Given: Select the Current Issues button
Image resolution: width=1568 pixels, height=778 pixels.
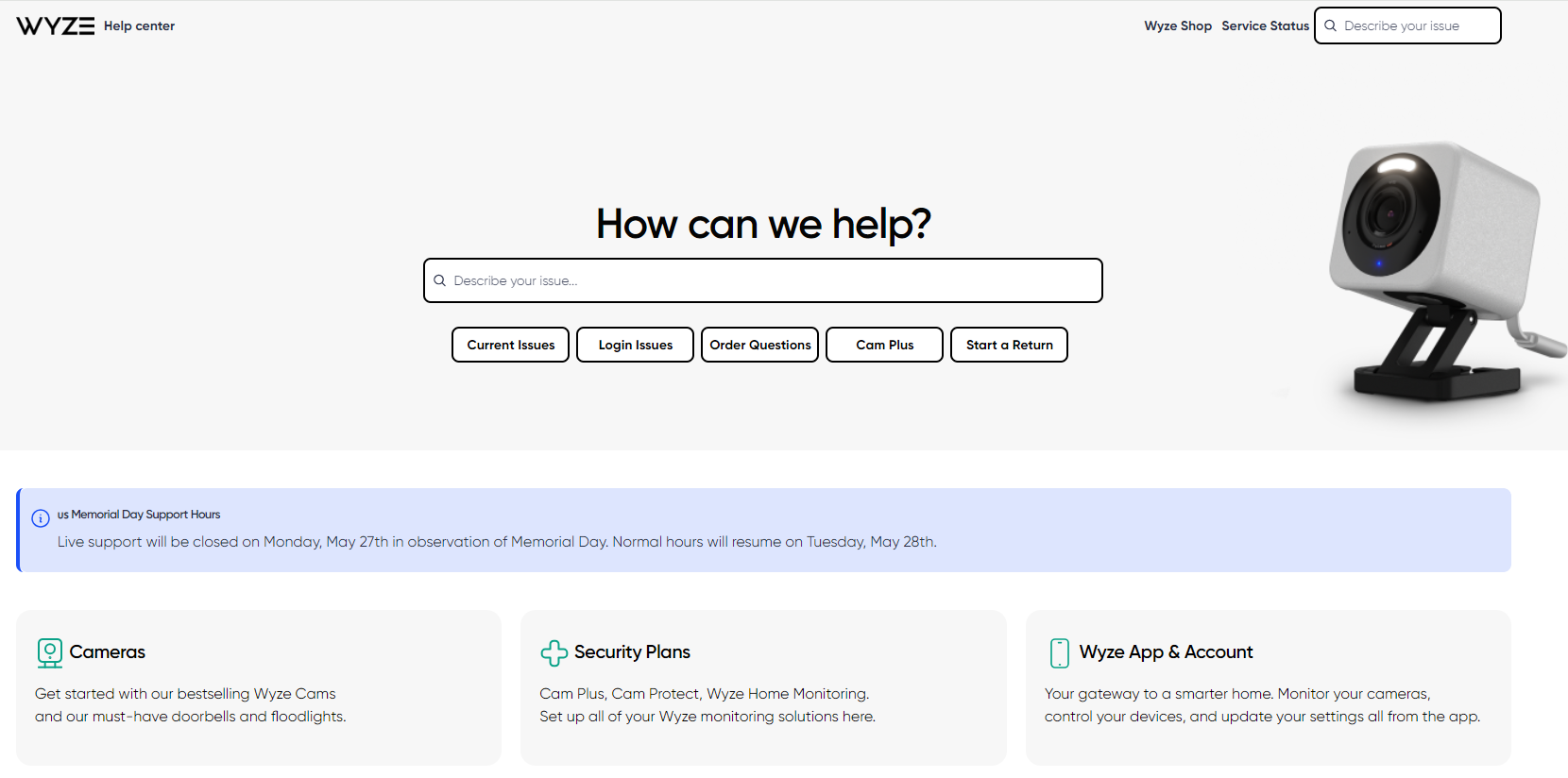Looking at the screenshot, I should (510, 345).
